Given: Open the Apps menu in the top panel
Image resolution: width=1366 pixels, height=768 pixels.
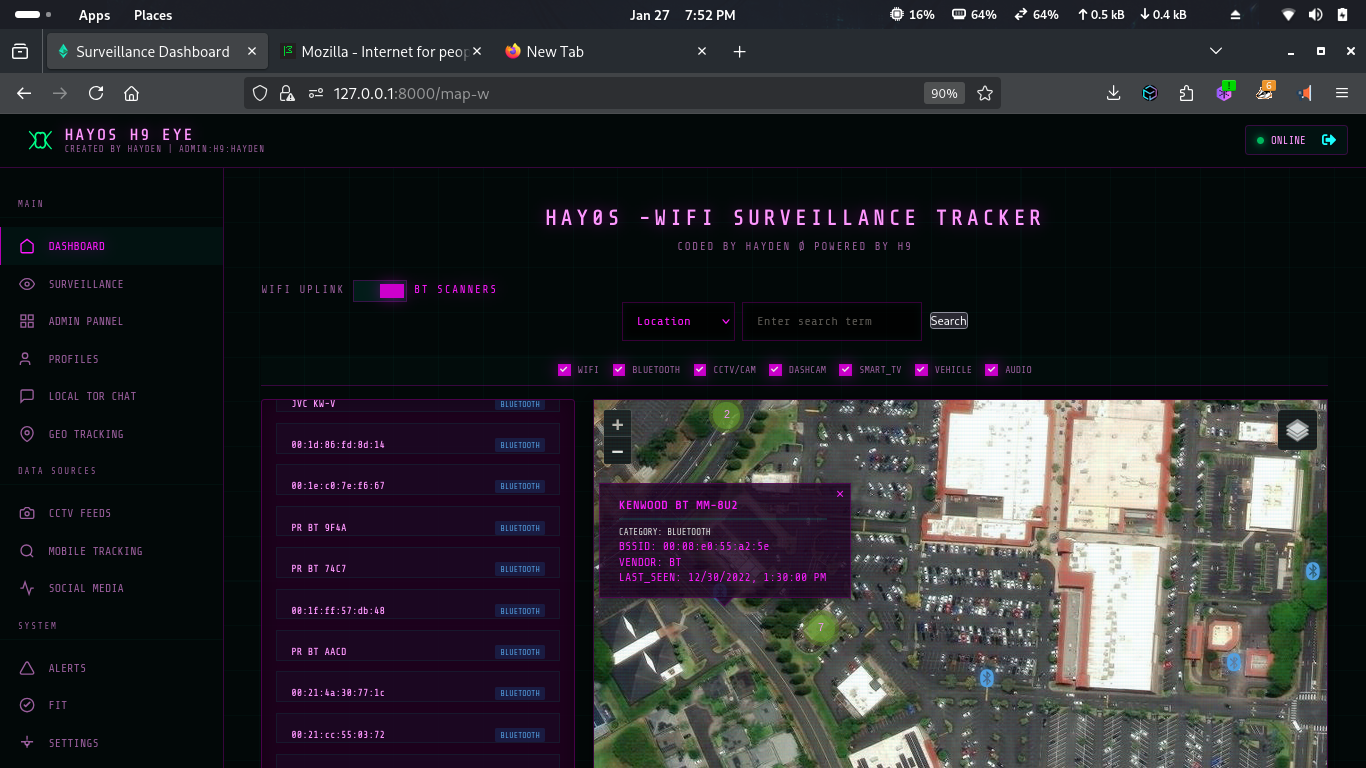Looking at the screenshot, I should tap(95, 15).
